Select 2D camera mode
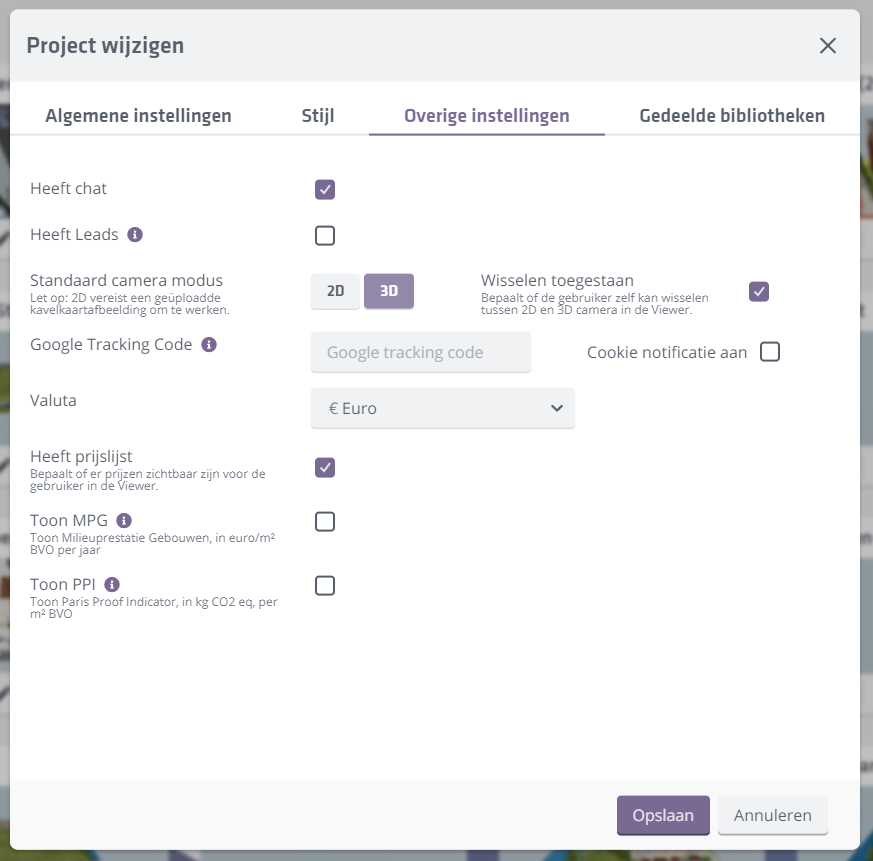Image resolution: width=873 pixels, height=861 pixels. [335, 291]
